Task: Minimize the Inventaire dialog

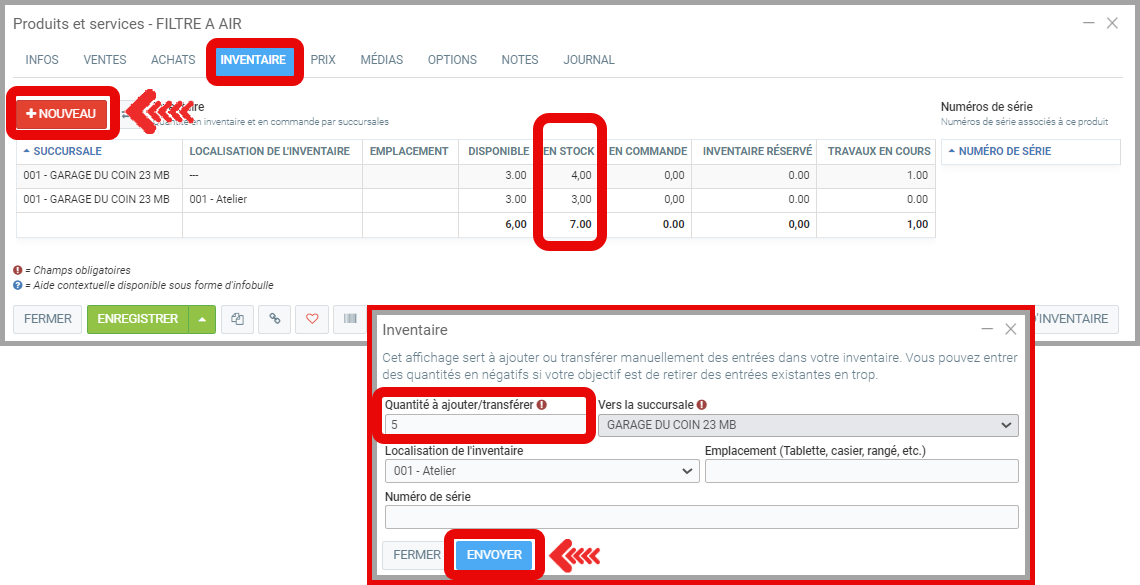Action: [x=987, y=329]
